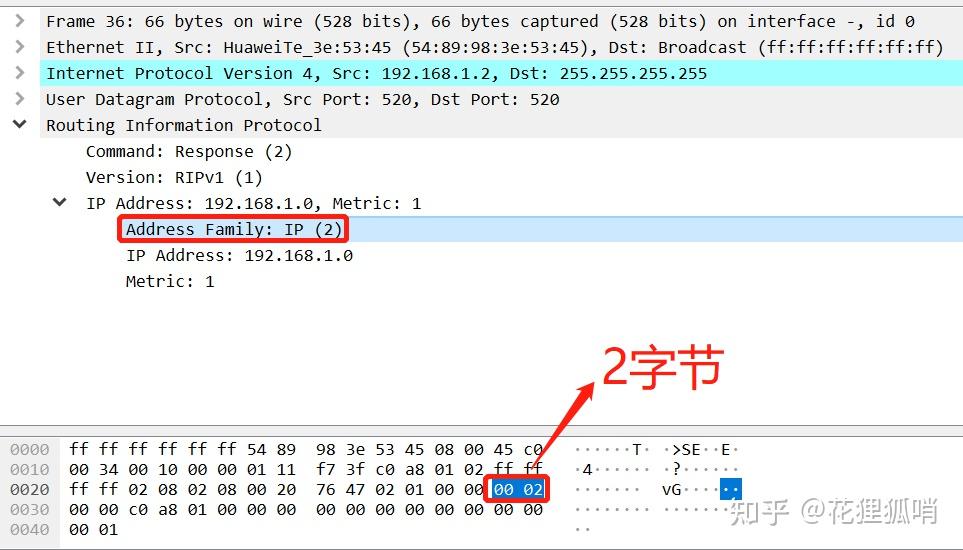
Task: Collapse the IP Address 192.168.1.0, Metric: 1 entry
Action: pos(60,202)
